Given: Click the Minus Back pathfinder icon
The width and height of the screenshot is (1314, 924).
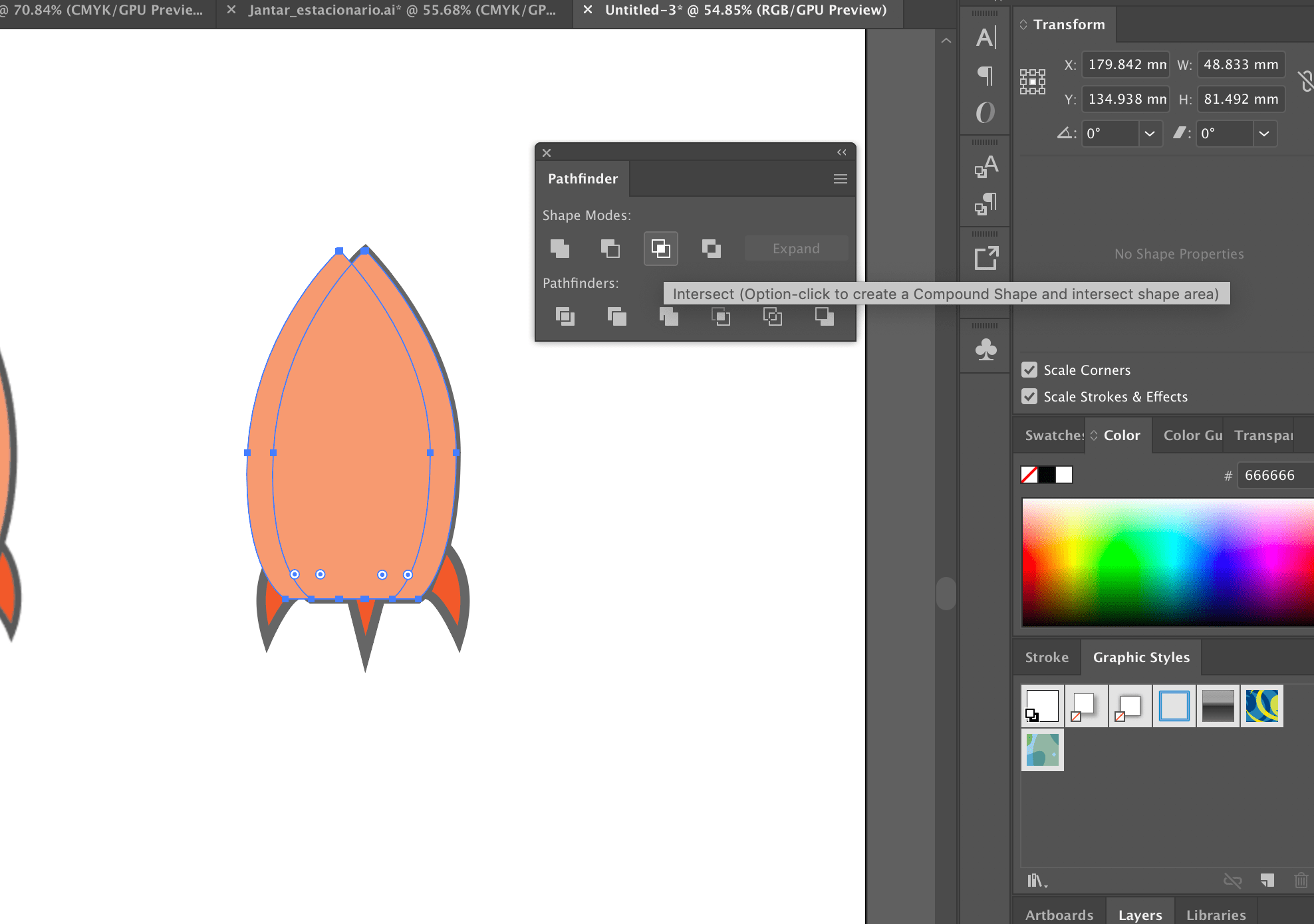Looking at the screenshot, I should 824,316.
